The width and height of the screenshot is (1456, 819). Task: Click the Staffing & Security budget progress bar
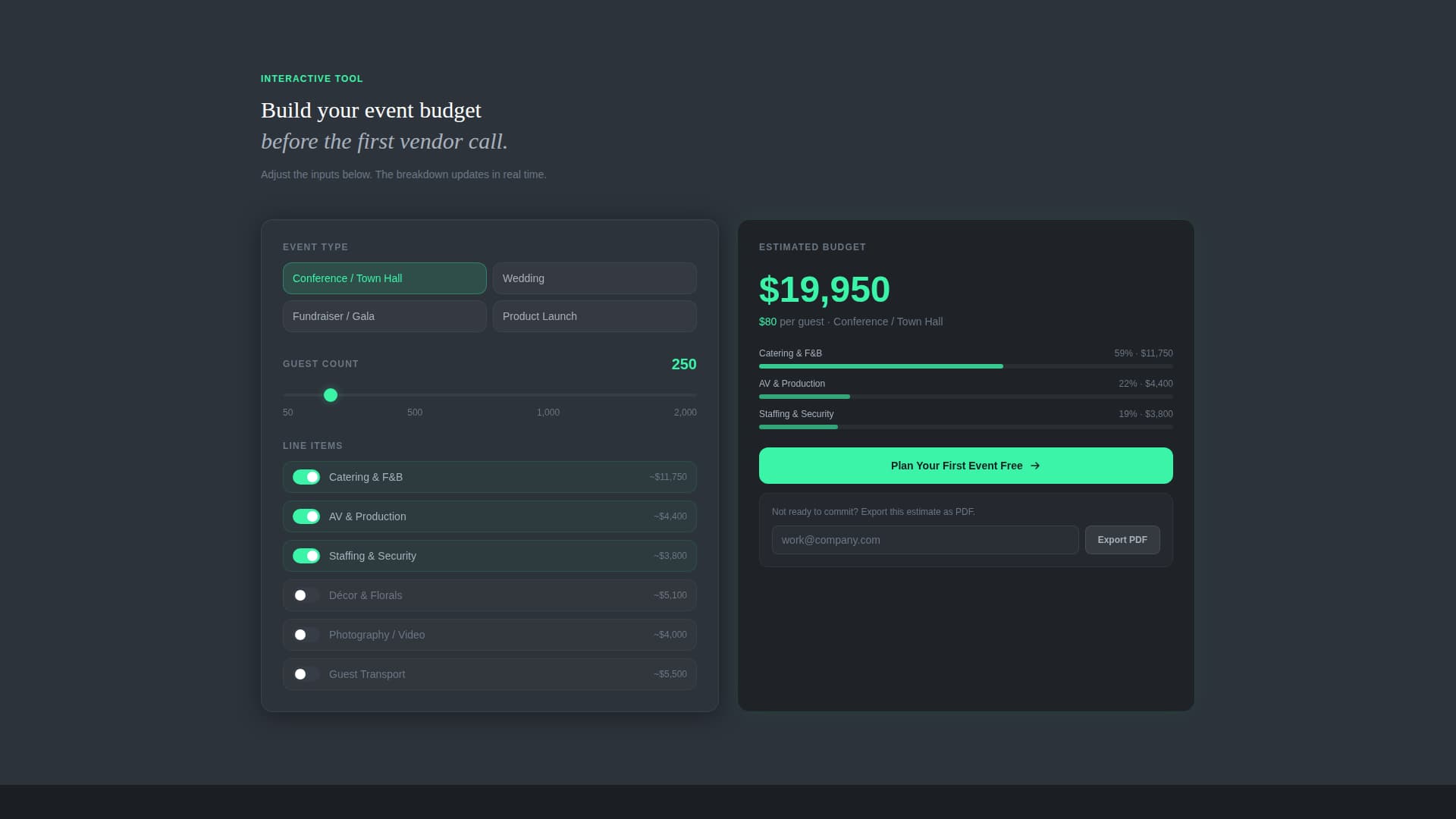[x=966, y=427]
